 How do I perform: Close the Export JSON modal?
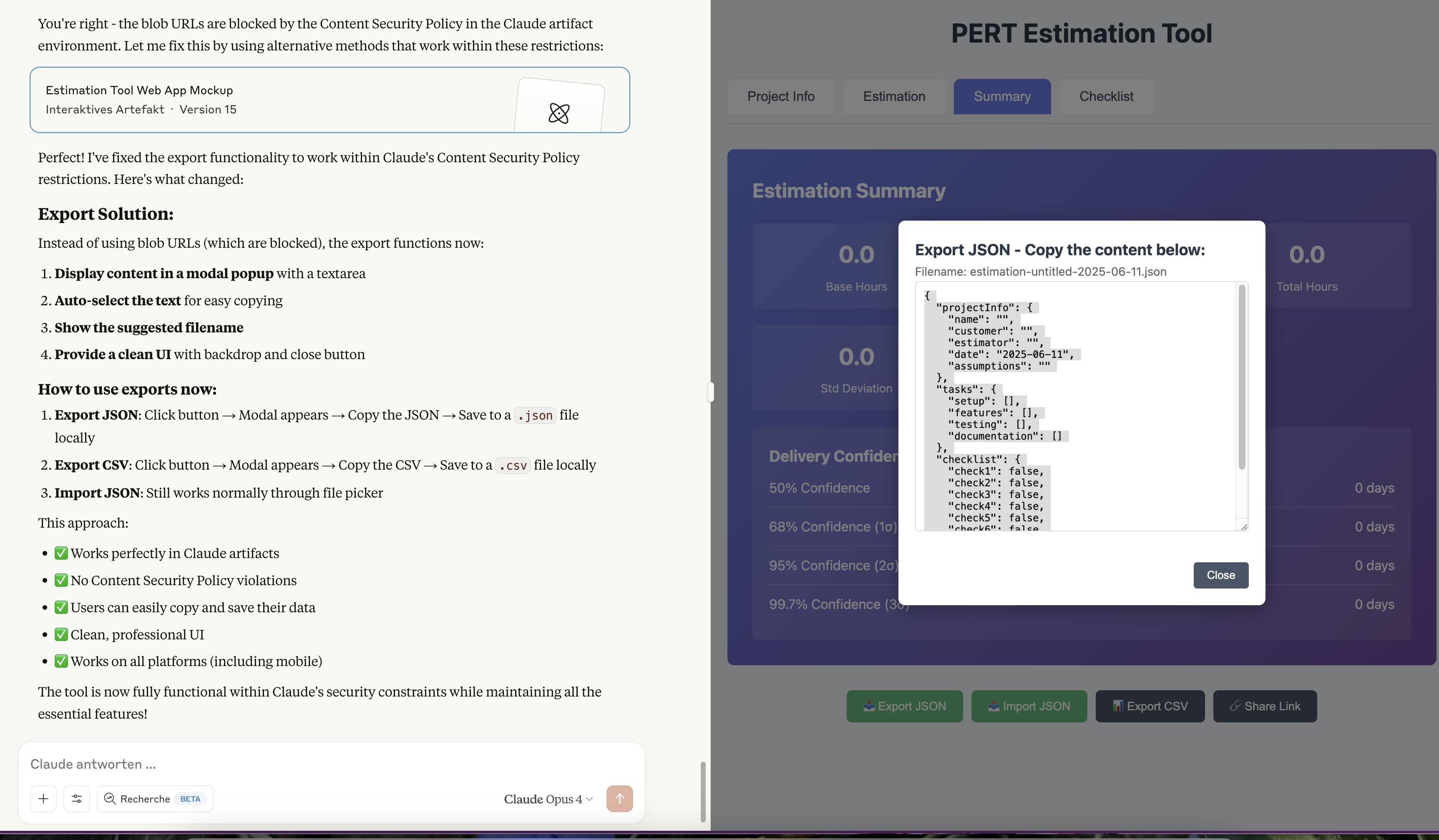coord(1221,575)
